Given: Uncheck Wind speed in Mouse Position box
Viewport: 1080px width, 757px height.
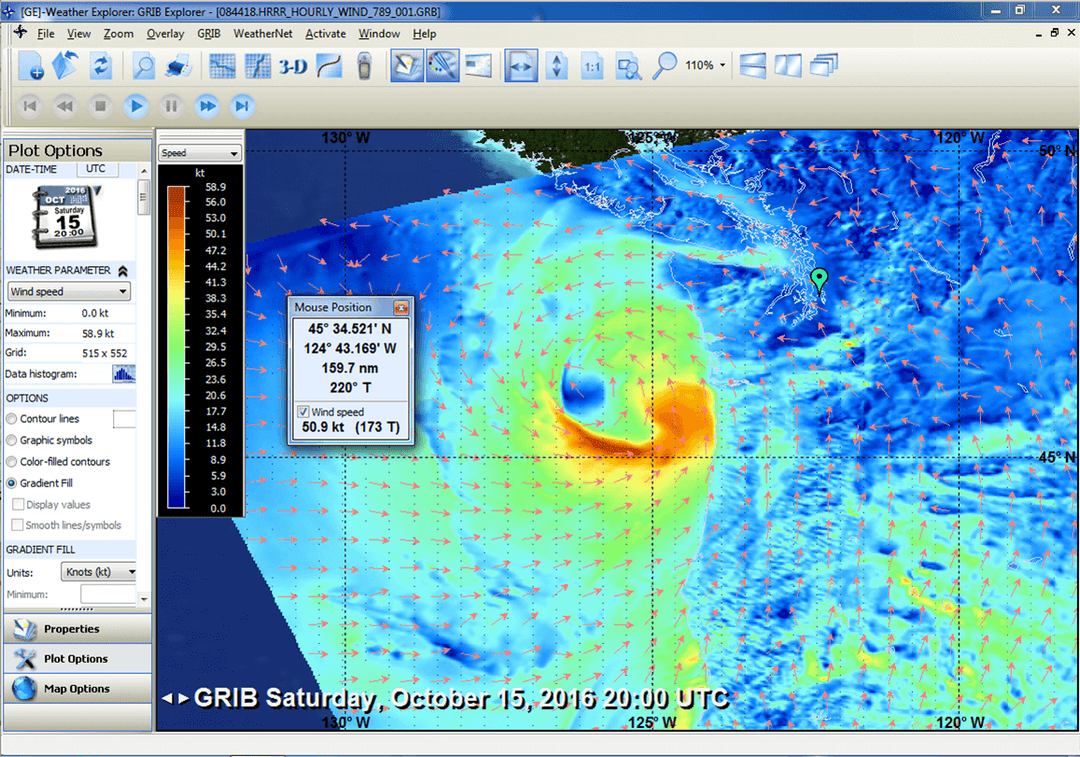Looking at the screenshot, I should pyautogui.click(x=303, y=412).
